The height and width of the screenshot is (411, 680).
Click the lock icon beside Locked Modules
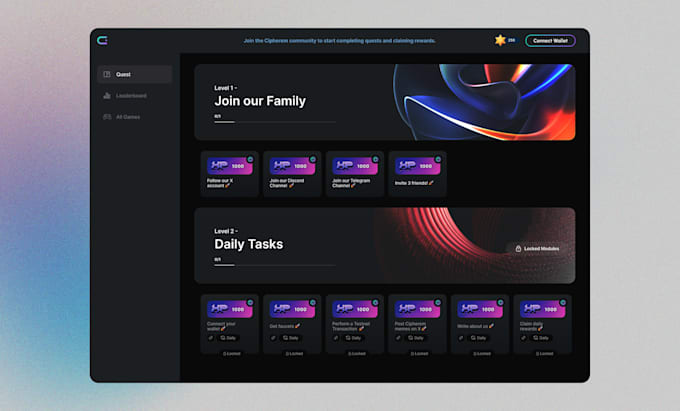(x=518, y=248)
